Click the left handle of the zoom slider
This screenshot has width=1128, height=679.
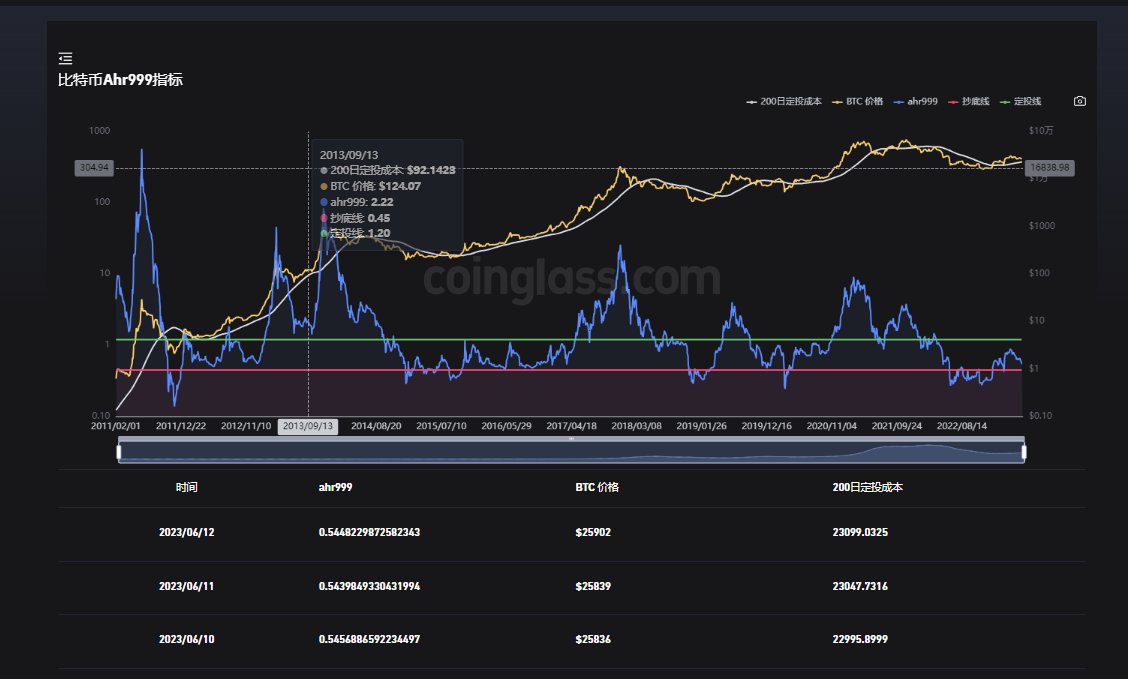click(x=119, y=452)
